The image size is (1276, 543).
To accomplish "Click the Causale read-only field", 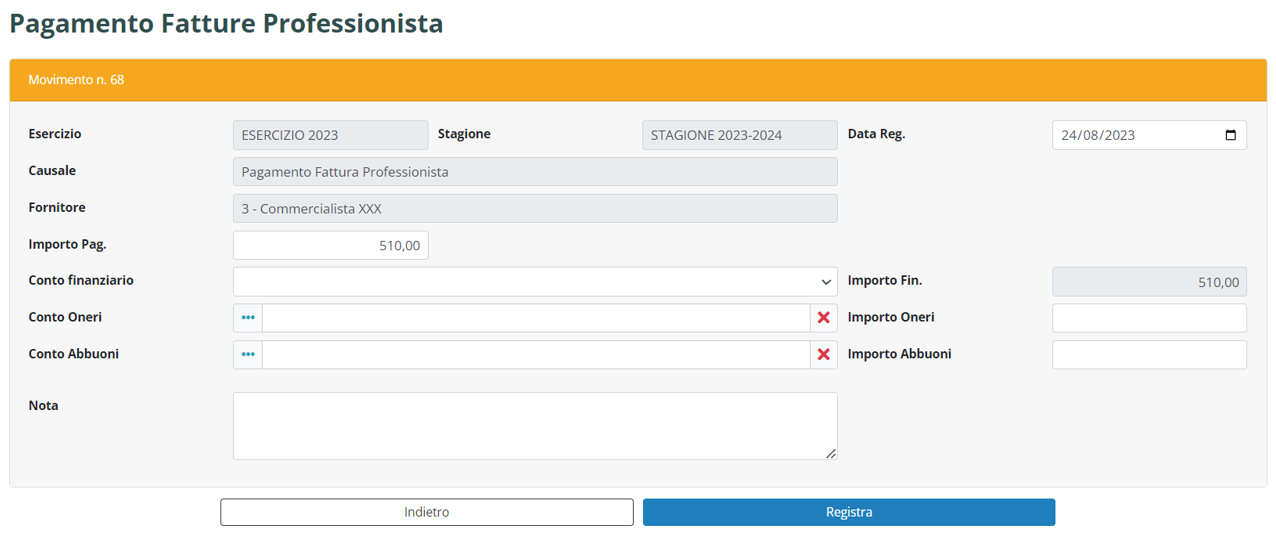I will click(x=535, y=172).
